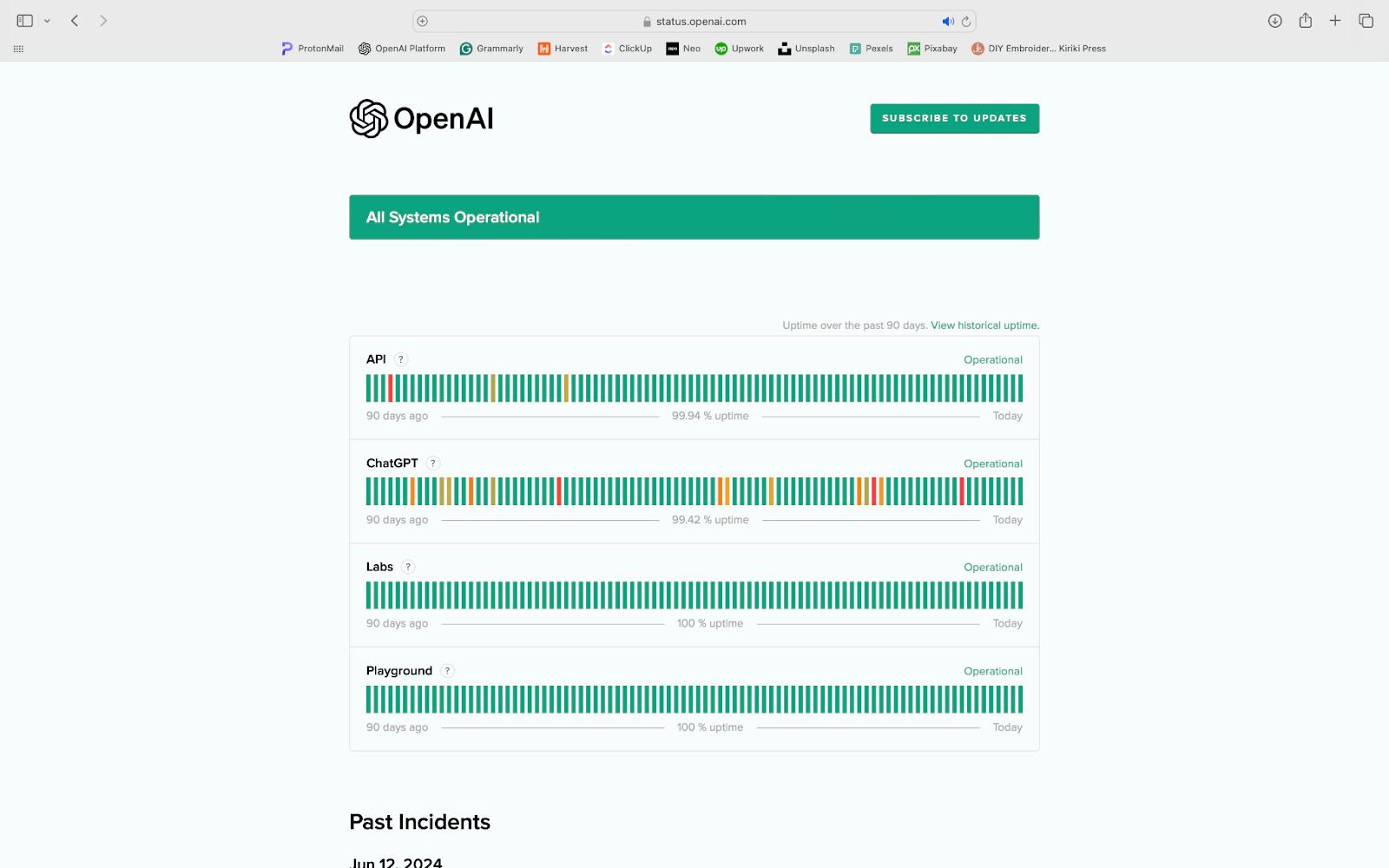The height and width of the screenshot is (868, 1389).
Task: Click the Labs component name
Action: 379,567
